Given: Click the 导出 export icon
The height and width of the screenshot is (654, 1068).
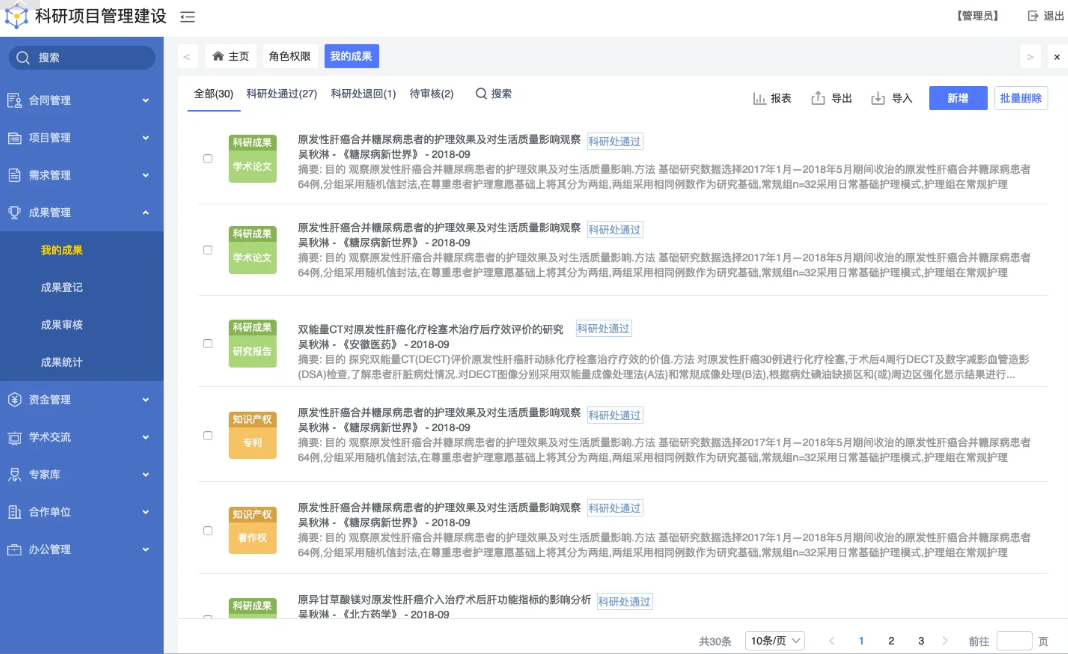Looking at the screenshot, I should click(818, 98).
